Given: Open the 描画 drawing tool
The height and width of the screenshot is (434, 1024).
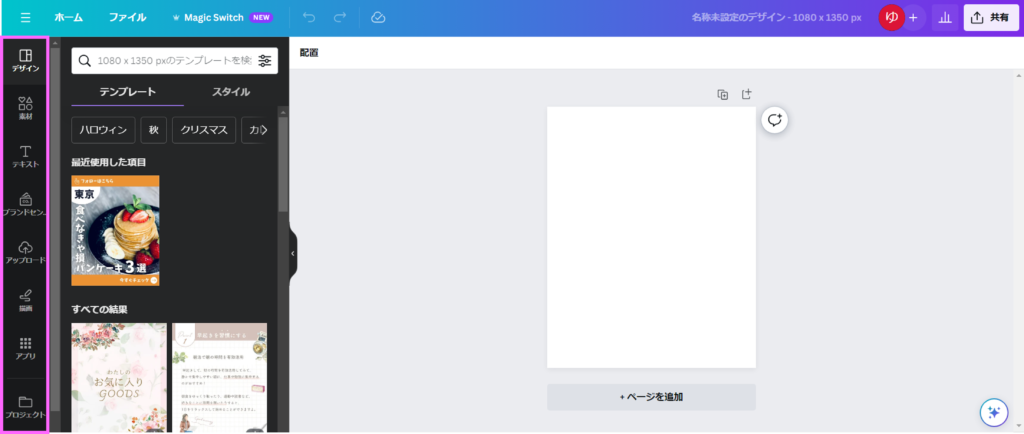Looking at the screenshot, I should pos(26,300).
